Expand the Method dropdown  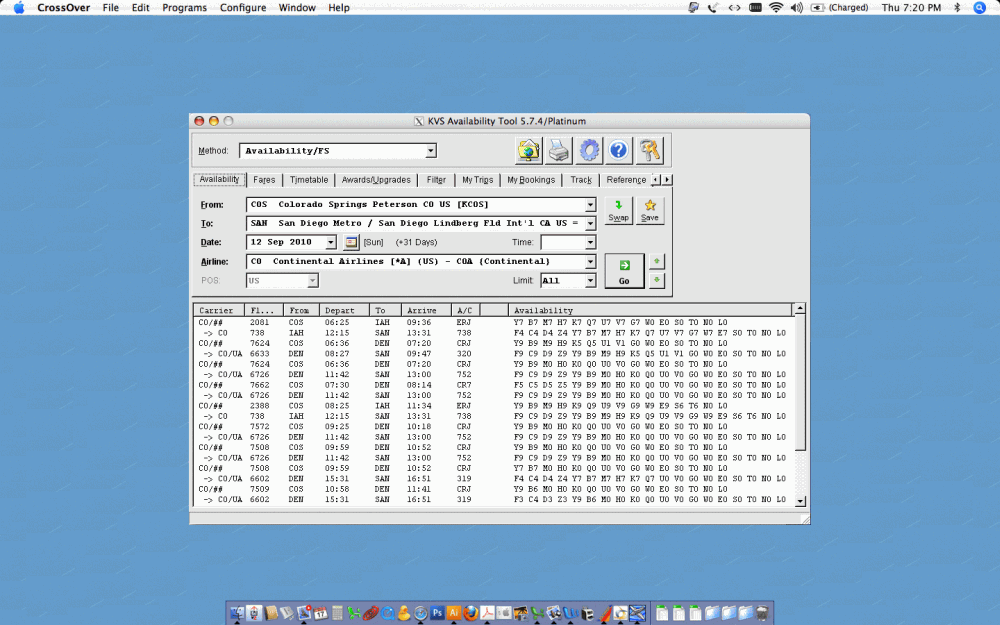(x=431, y=151)
